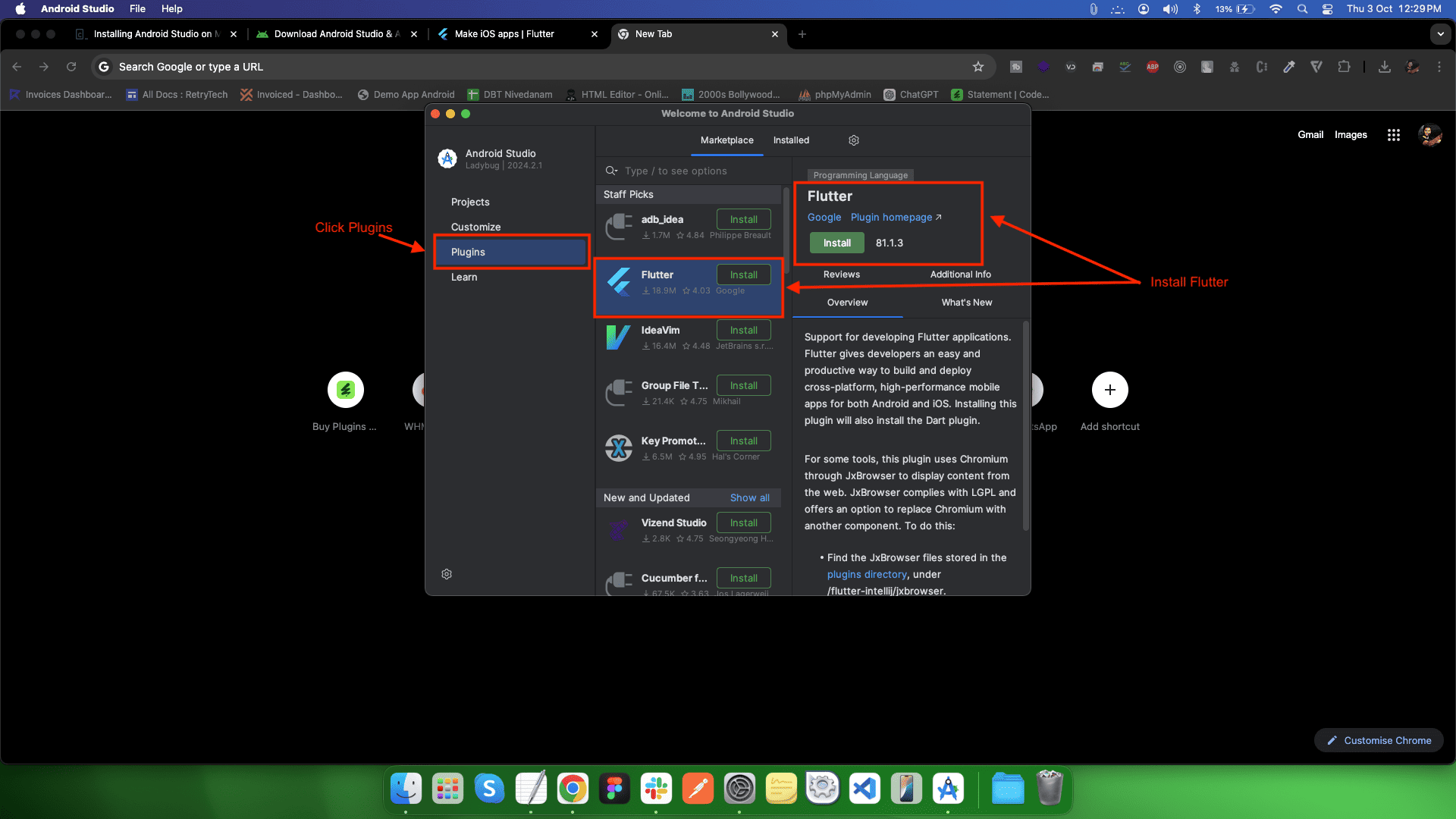Click the plugin search input field
This screenshot has height=819, width=1456.
(x=698, y=171)
